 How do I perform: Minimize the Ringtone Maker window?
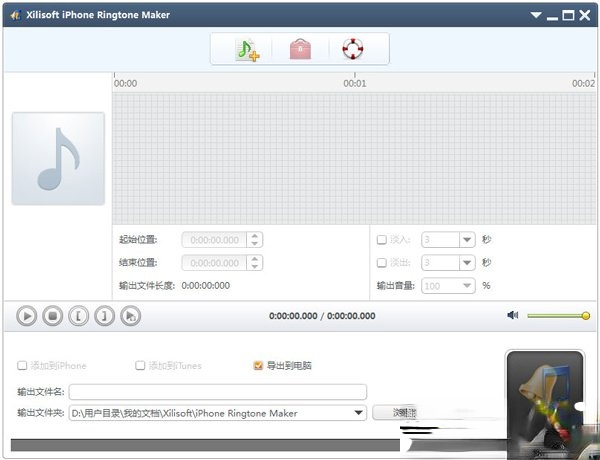(552, 16)
